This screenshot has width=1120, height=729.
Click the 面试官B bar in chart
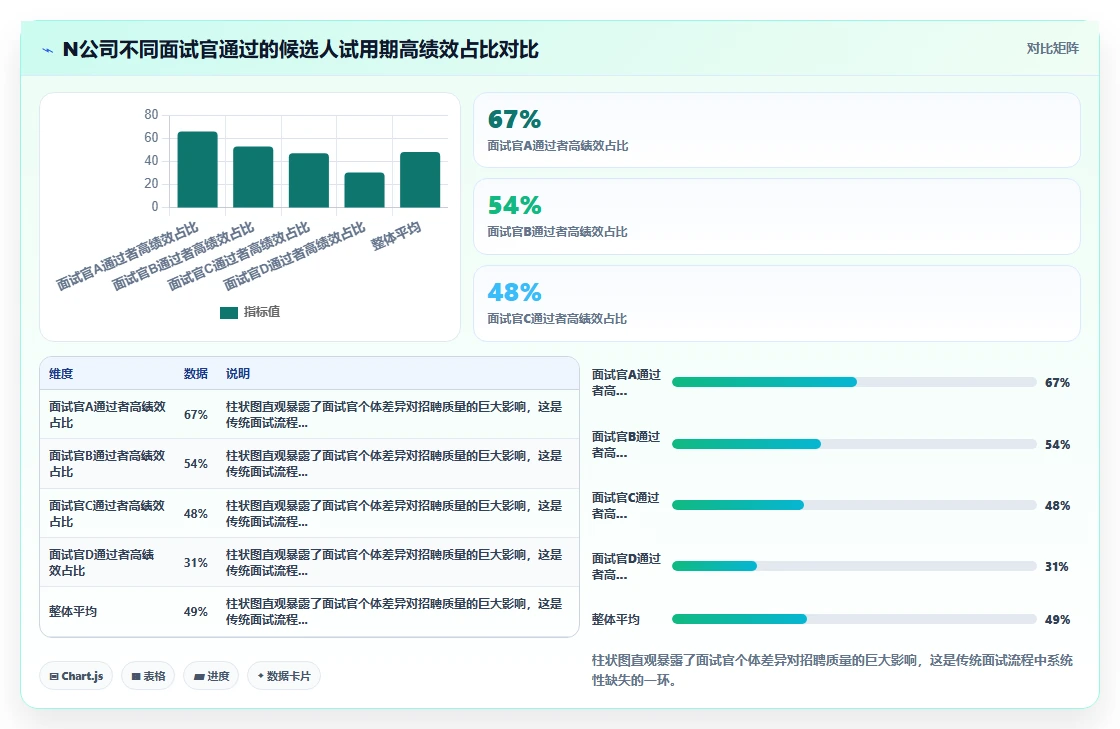(253, 177)
